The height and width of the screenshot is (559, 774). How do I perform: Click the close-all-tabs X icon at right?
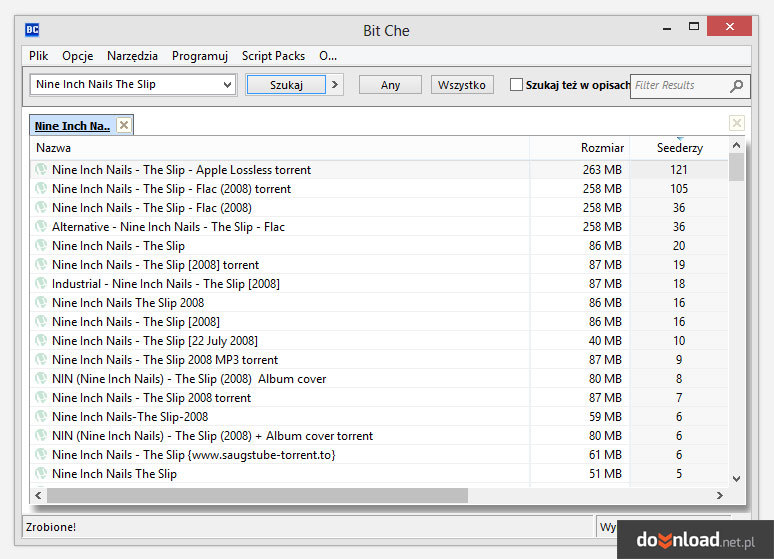click(736, 123)
